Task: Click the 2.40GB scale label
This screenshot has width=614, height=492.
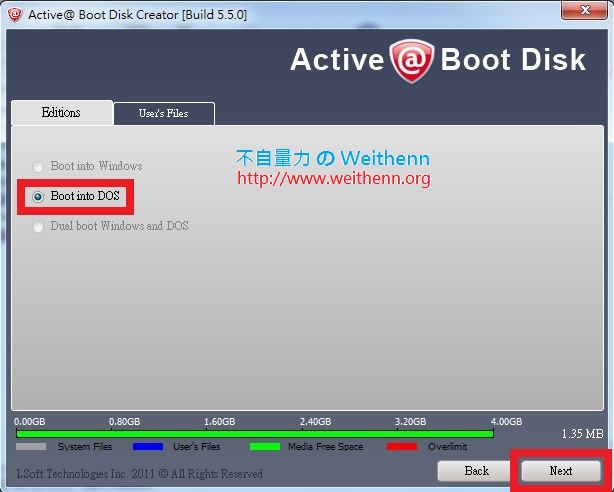Action: 315,421
